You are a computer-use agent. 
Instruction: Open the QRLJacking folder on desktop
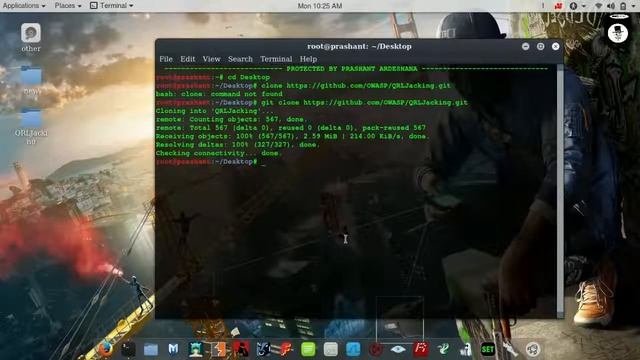31,127
